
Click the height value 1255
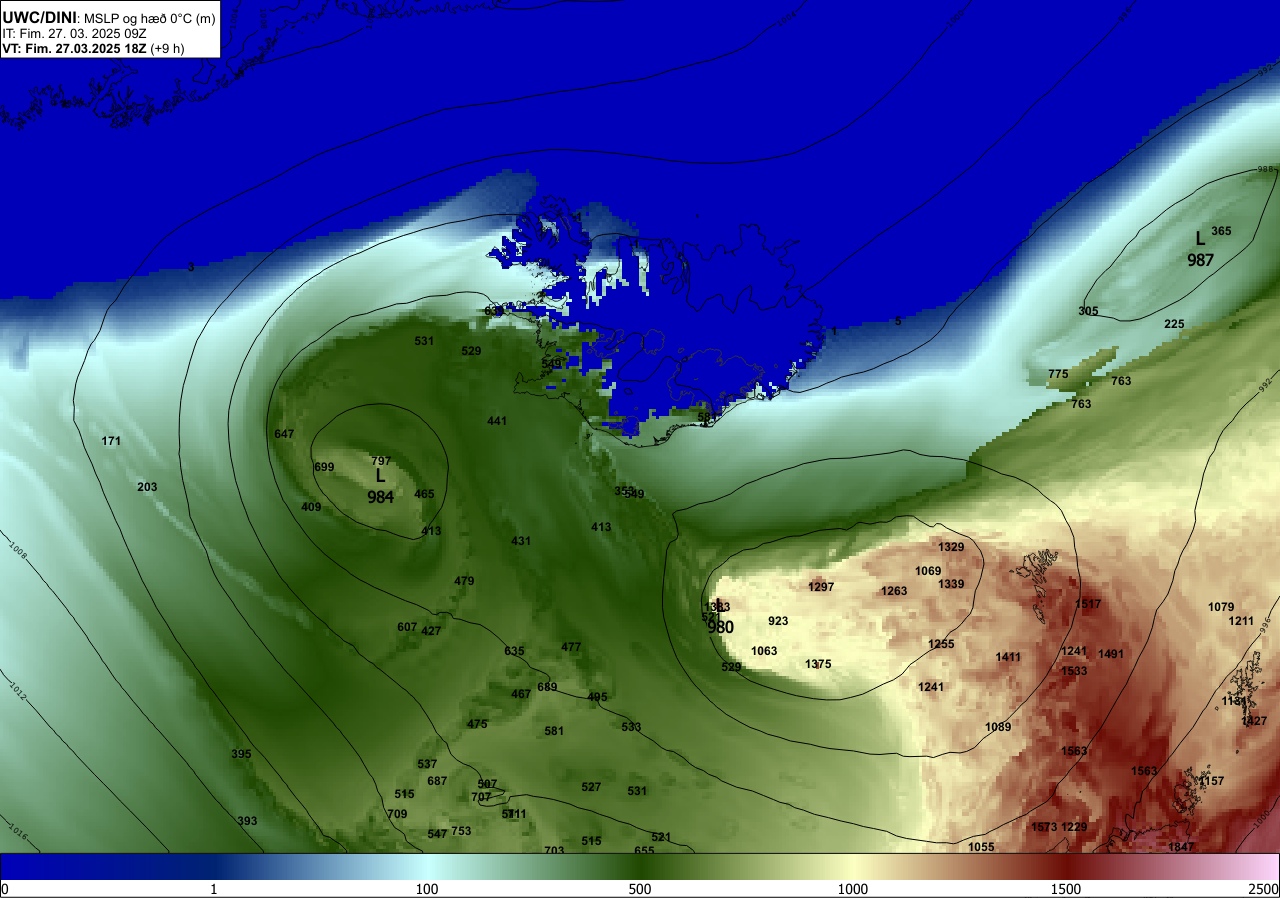pyautogui.click(x=941, y=644)
